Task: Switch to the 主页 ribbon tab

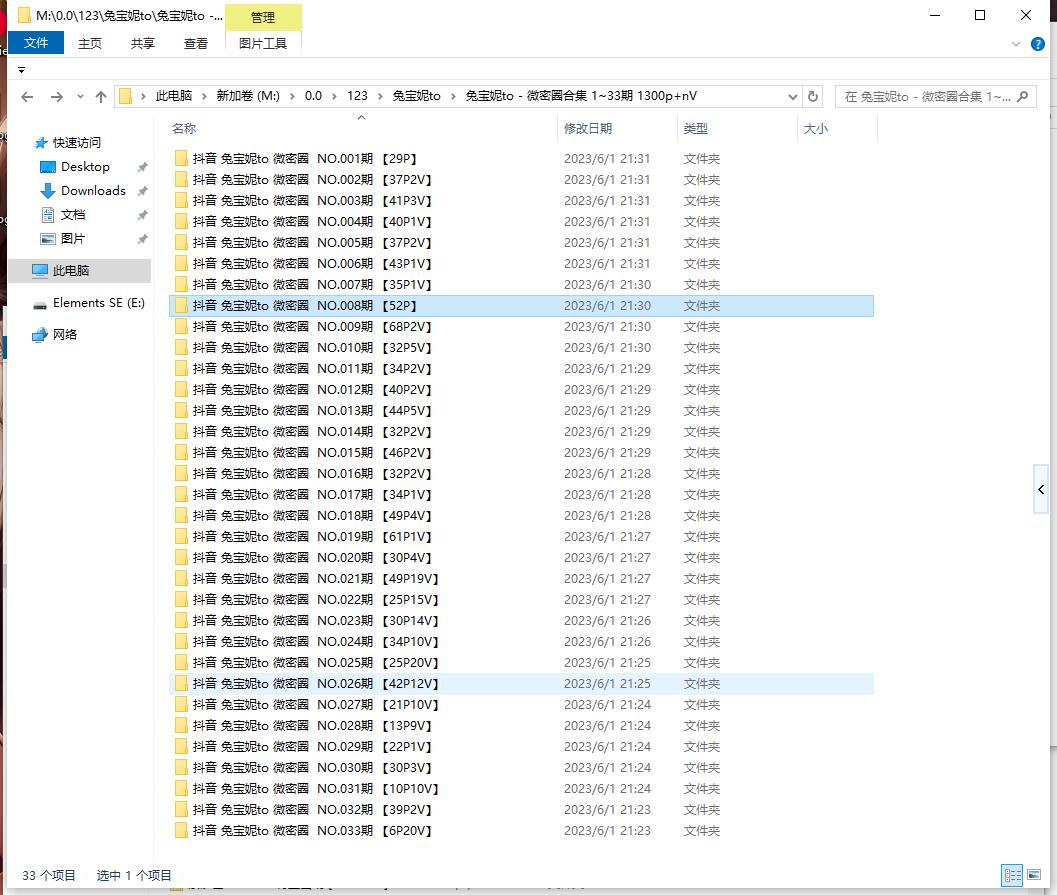Action: [x=90, y=44]
